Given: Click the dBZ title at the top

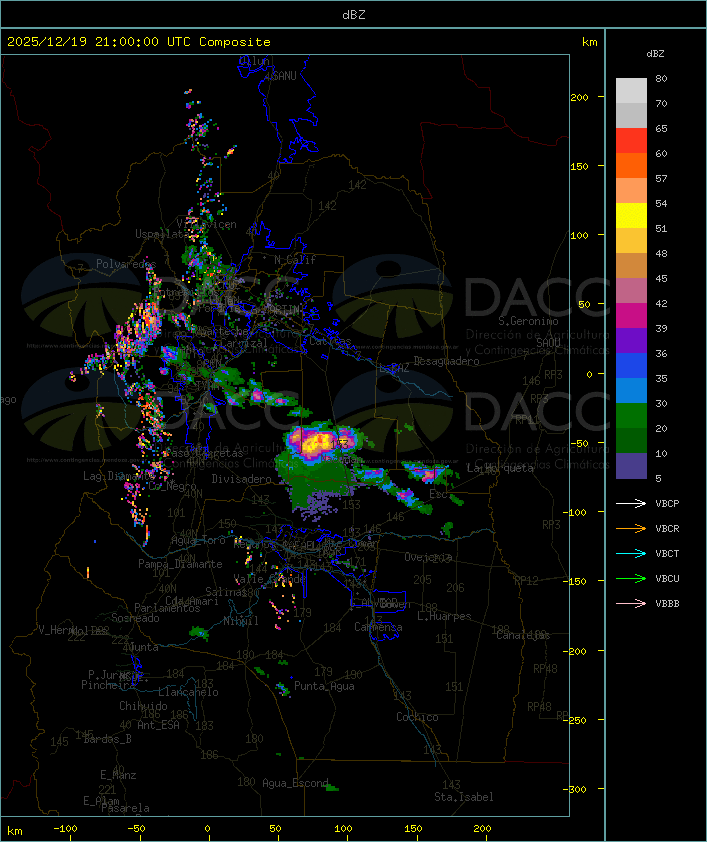Looking at the screenshot, I should click(354, 14).
